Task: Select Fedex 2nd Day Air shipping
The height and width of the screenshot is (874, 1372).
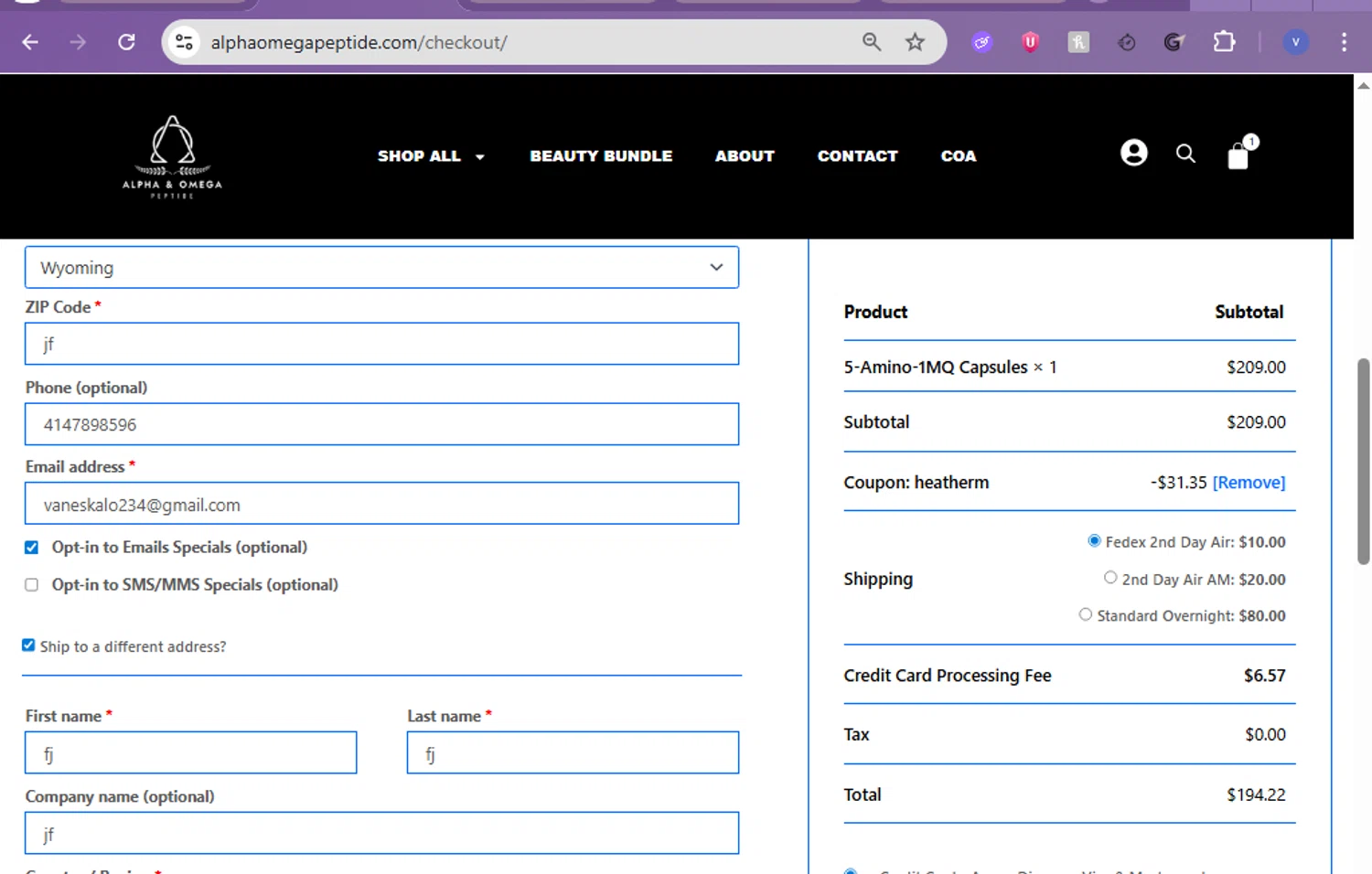Action: [1094, 541]
